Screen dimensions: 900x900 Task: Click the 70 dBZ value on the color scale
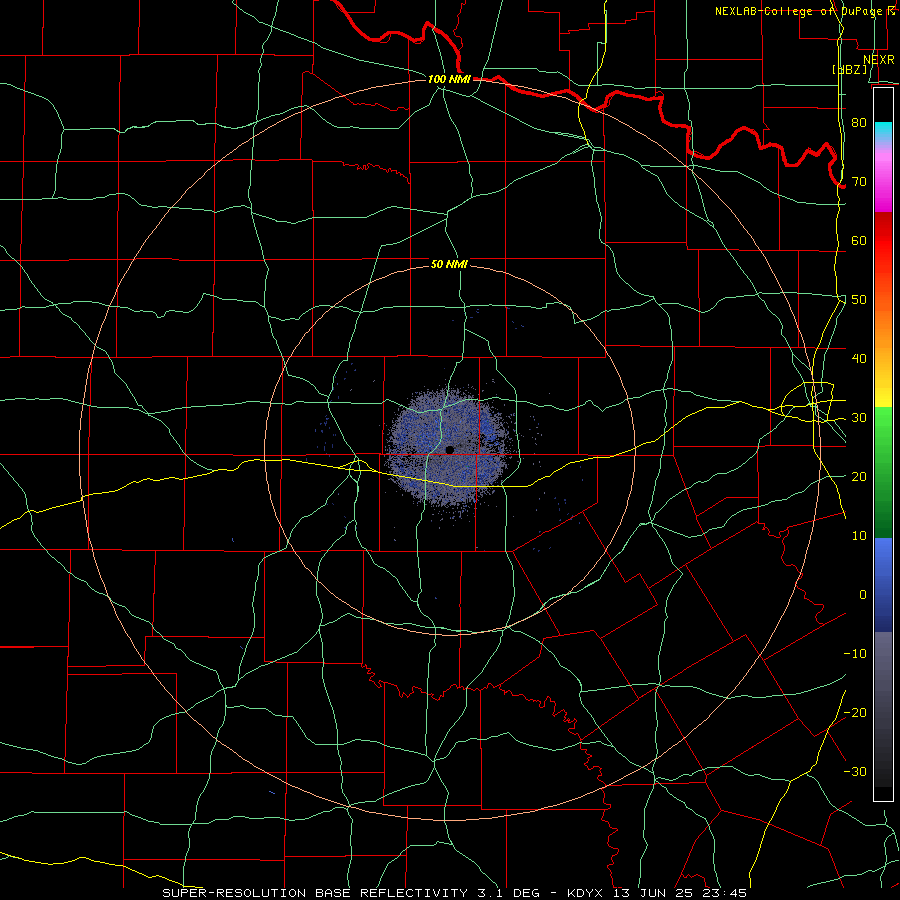pos(859,181)
